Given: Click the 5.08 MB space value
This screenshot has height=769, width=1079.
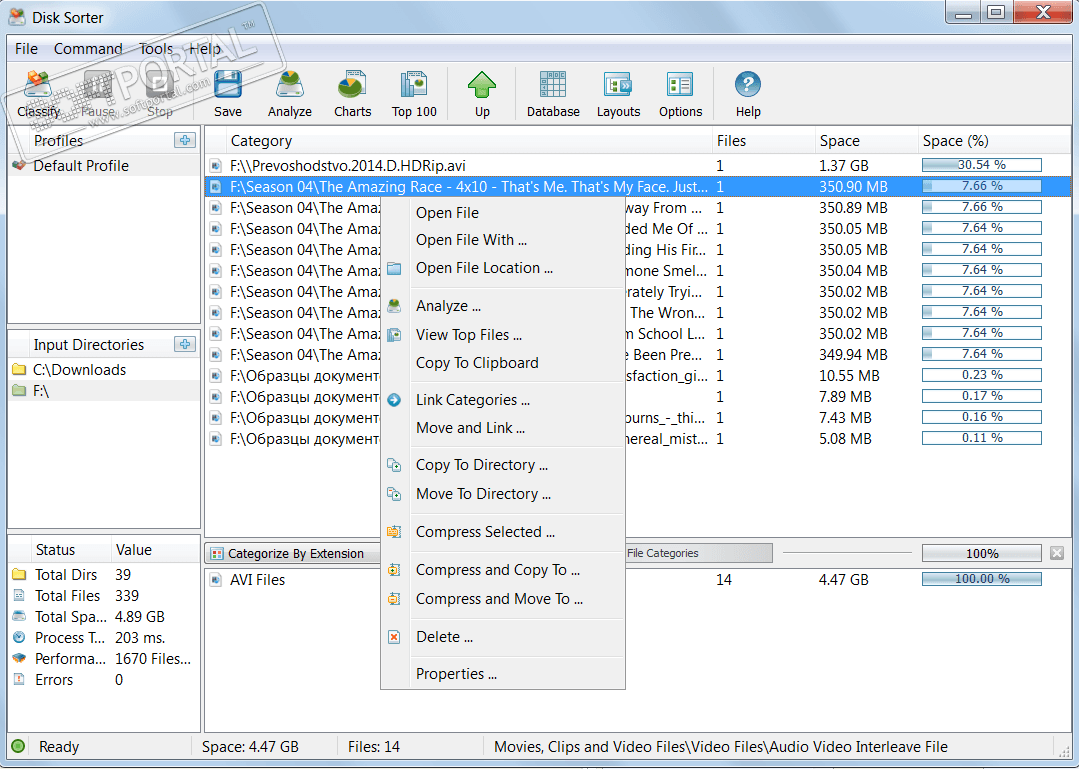Looking at the screenshot, I should click(844, 439).
